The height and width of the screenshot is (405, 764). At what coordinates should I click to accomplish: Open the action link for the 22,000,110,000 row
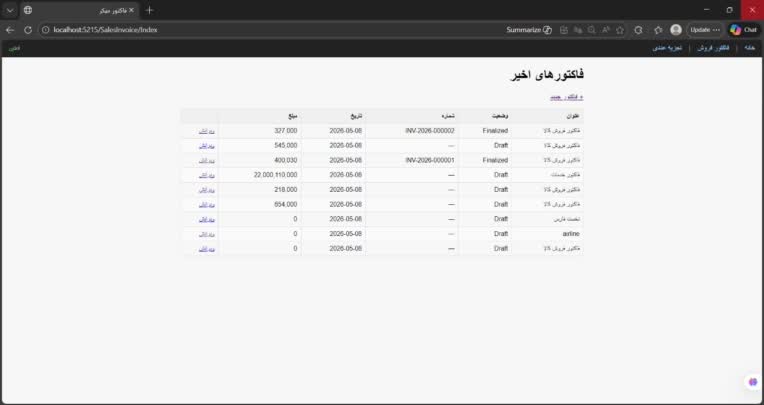(x=207, y=175)
